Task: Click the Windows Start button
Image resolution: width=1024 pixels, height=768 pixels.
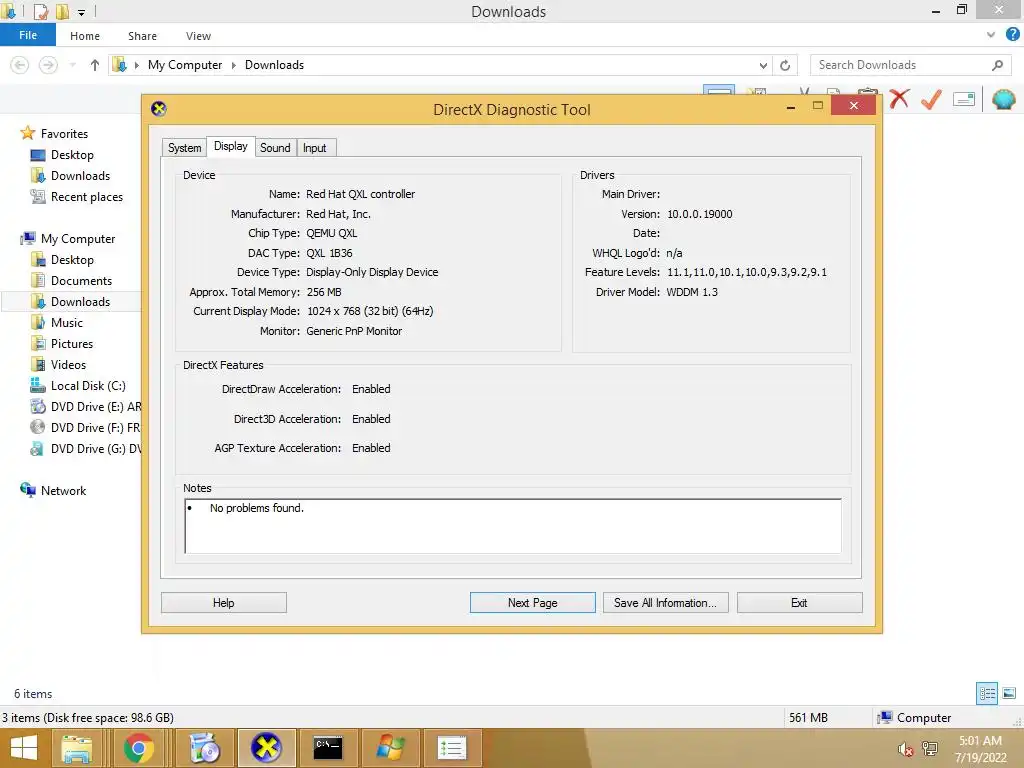Action: point(24,748)
